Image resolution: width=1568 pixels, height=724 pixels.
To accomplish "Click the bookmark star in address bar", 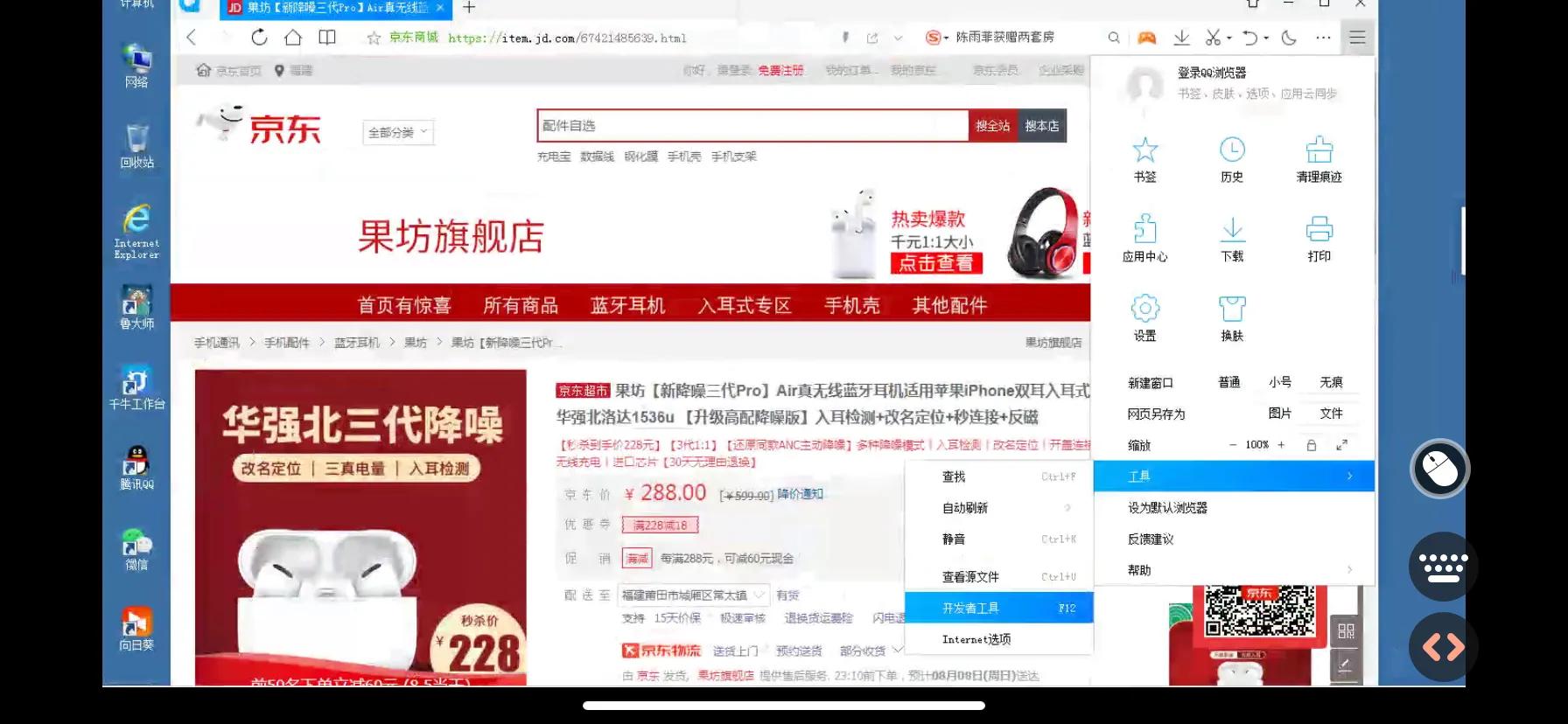I will [x=374, y=38].
